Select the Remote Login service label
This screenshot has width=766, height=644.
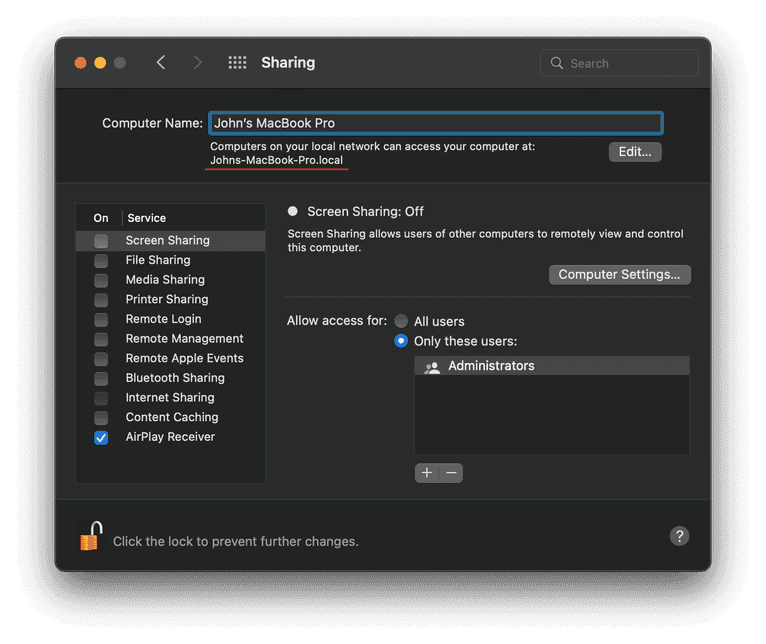click(x=164, y=319)
